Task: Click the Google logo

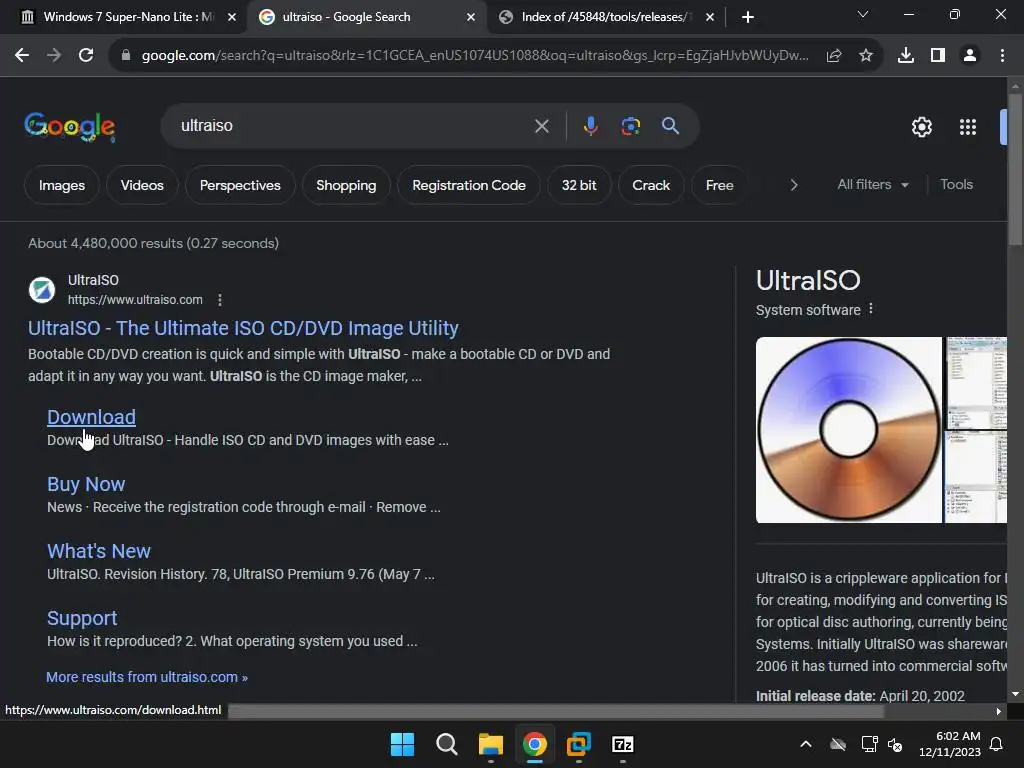Action: coord(70,126)
